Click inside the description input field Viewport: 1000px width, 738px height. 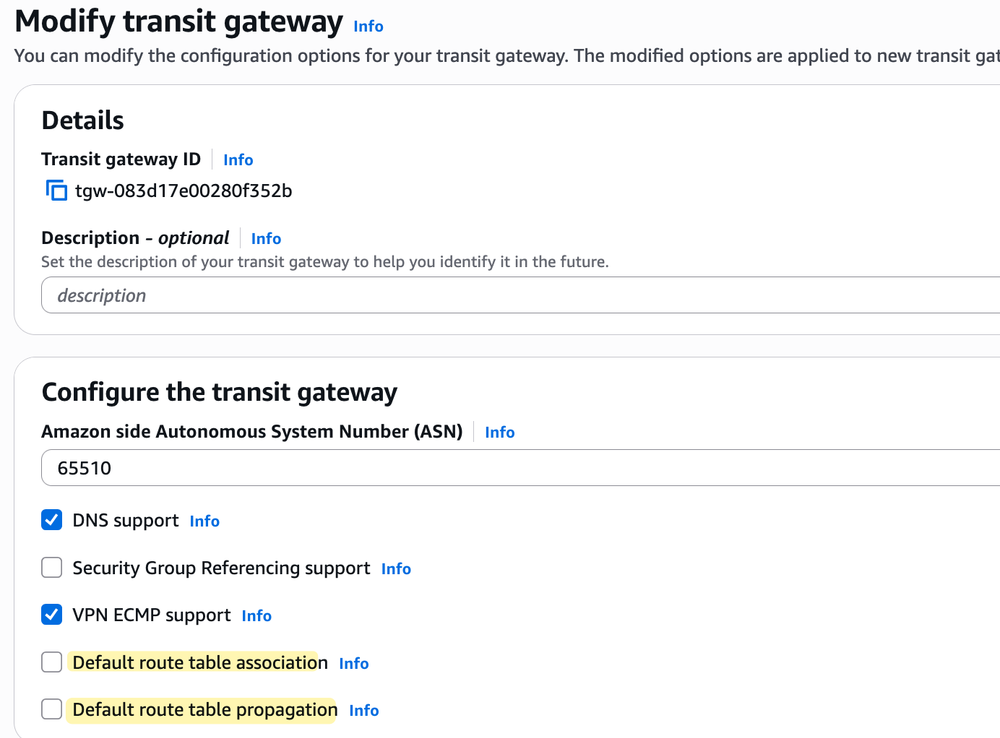(400, 295)
